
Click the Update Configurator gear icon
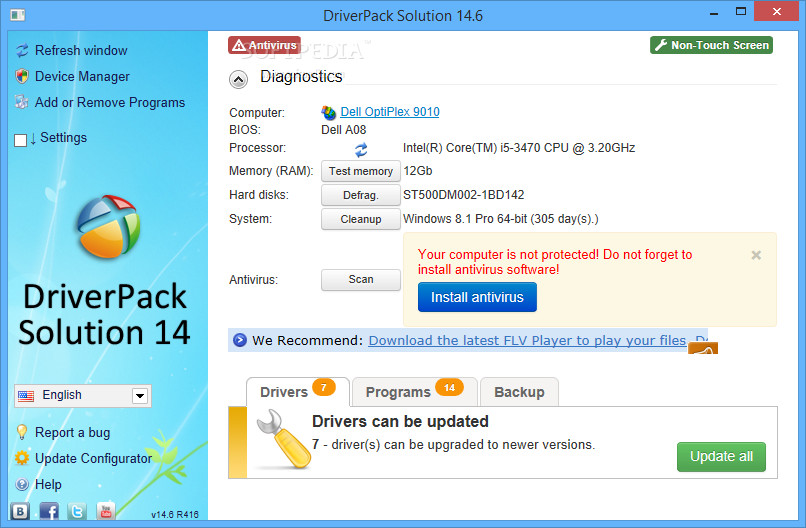point(22,458)
